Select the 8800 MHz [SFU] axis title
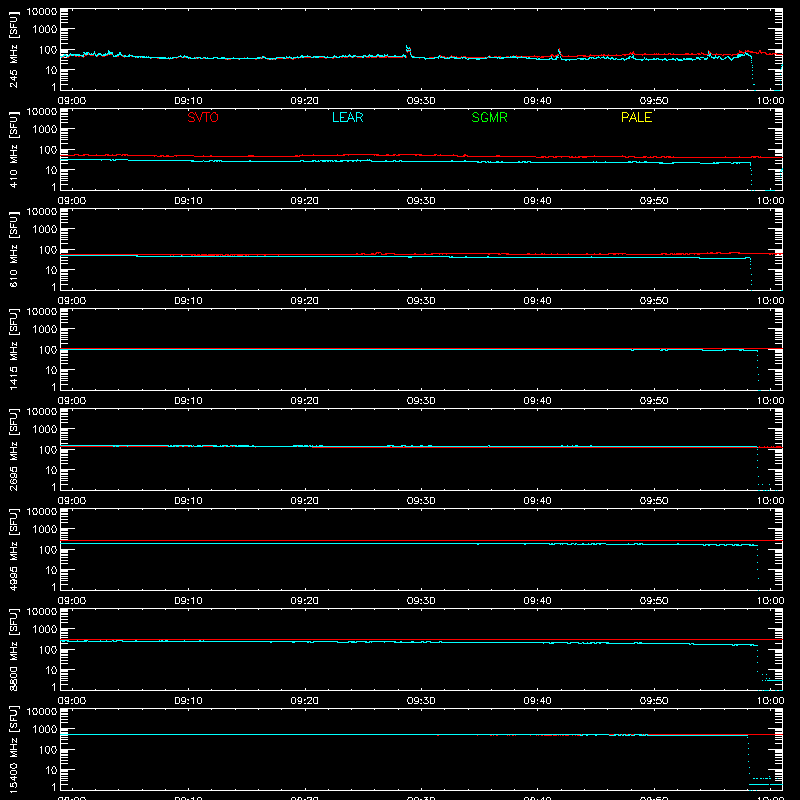800x800 pixels. point(13,649)
